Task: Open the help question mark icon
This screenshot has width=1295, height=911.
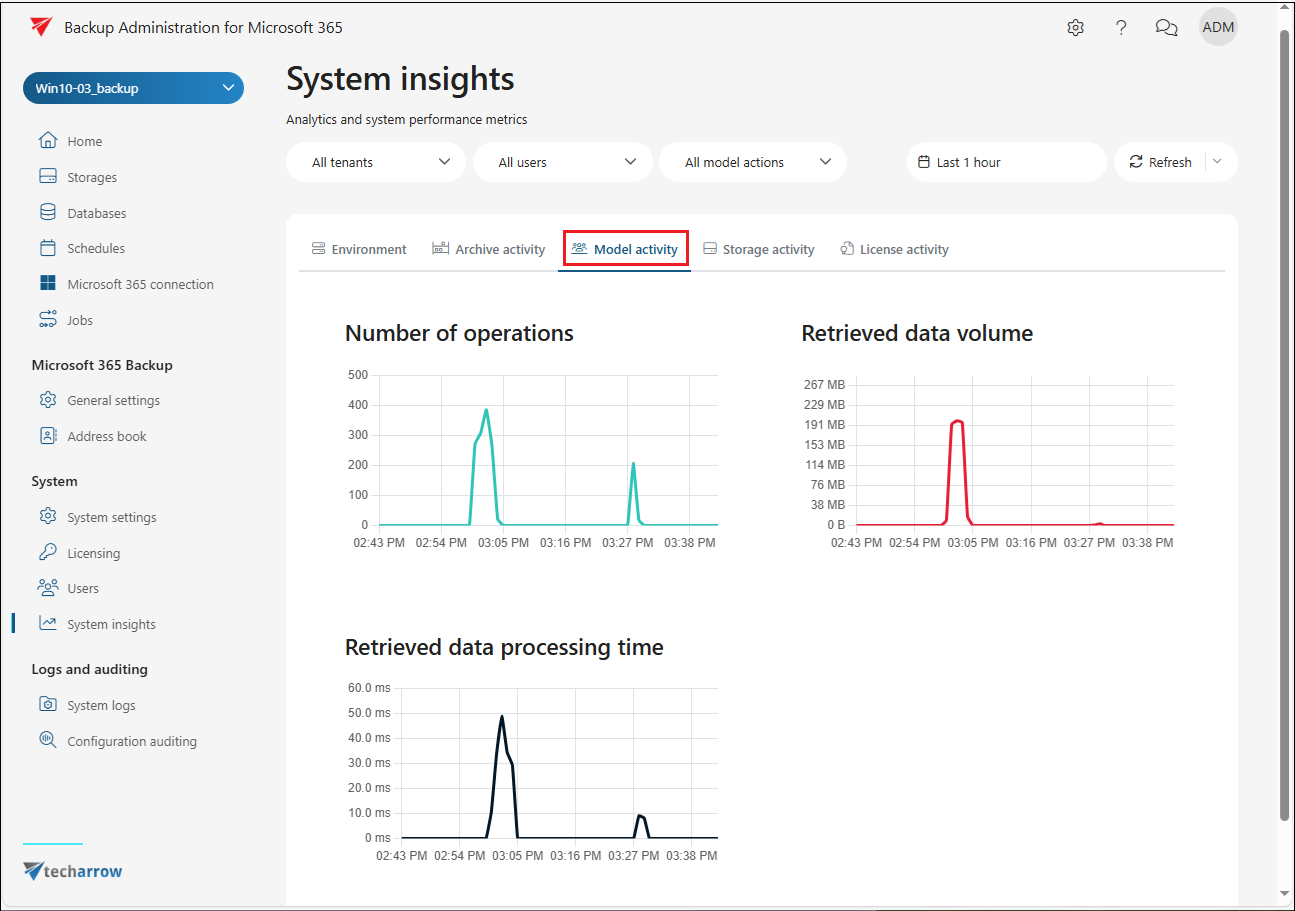Action: click(x=1121, y=28)
